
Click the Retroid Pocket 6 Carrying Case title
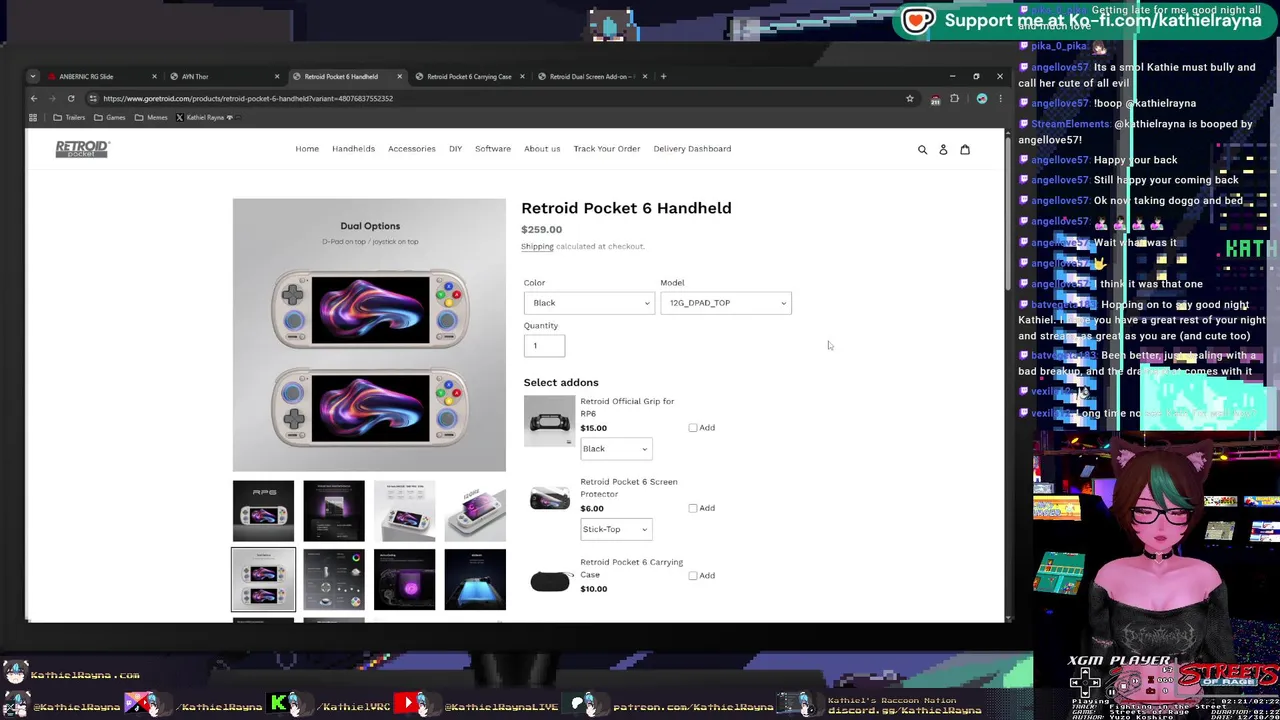coord(631,568)
